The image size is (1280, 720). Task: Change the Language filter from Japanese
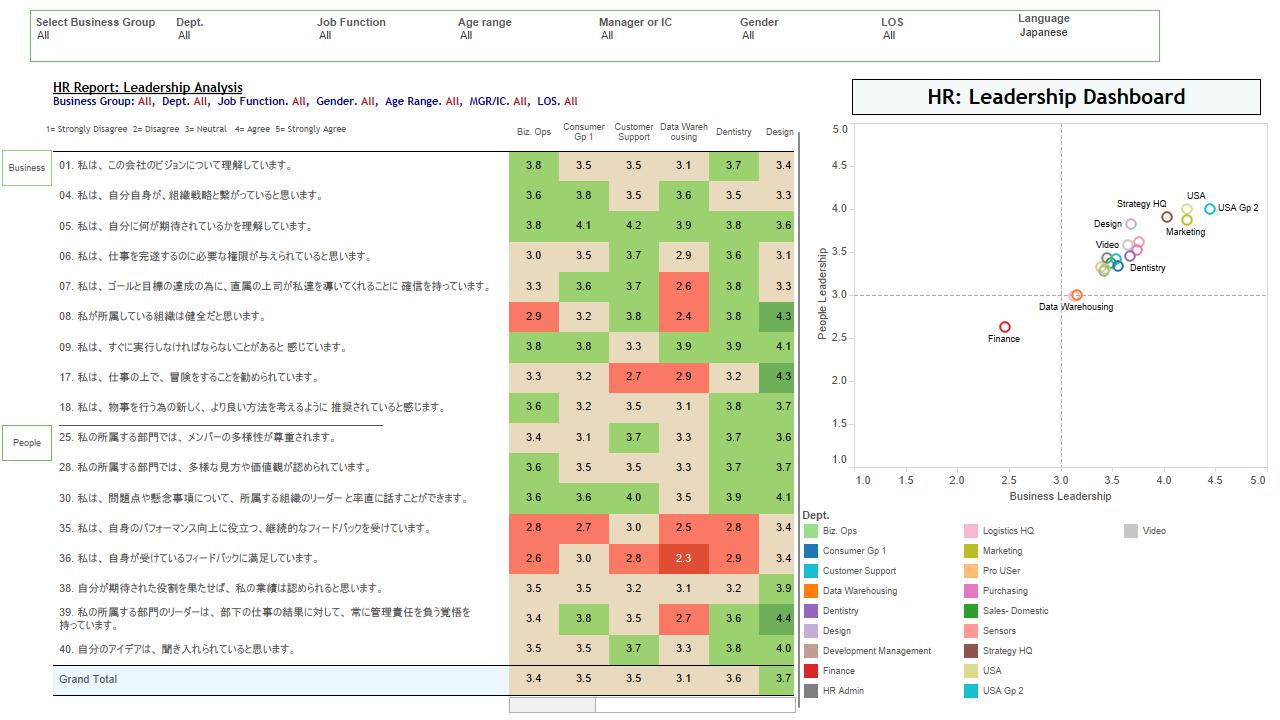pos(1043,32)
